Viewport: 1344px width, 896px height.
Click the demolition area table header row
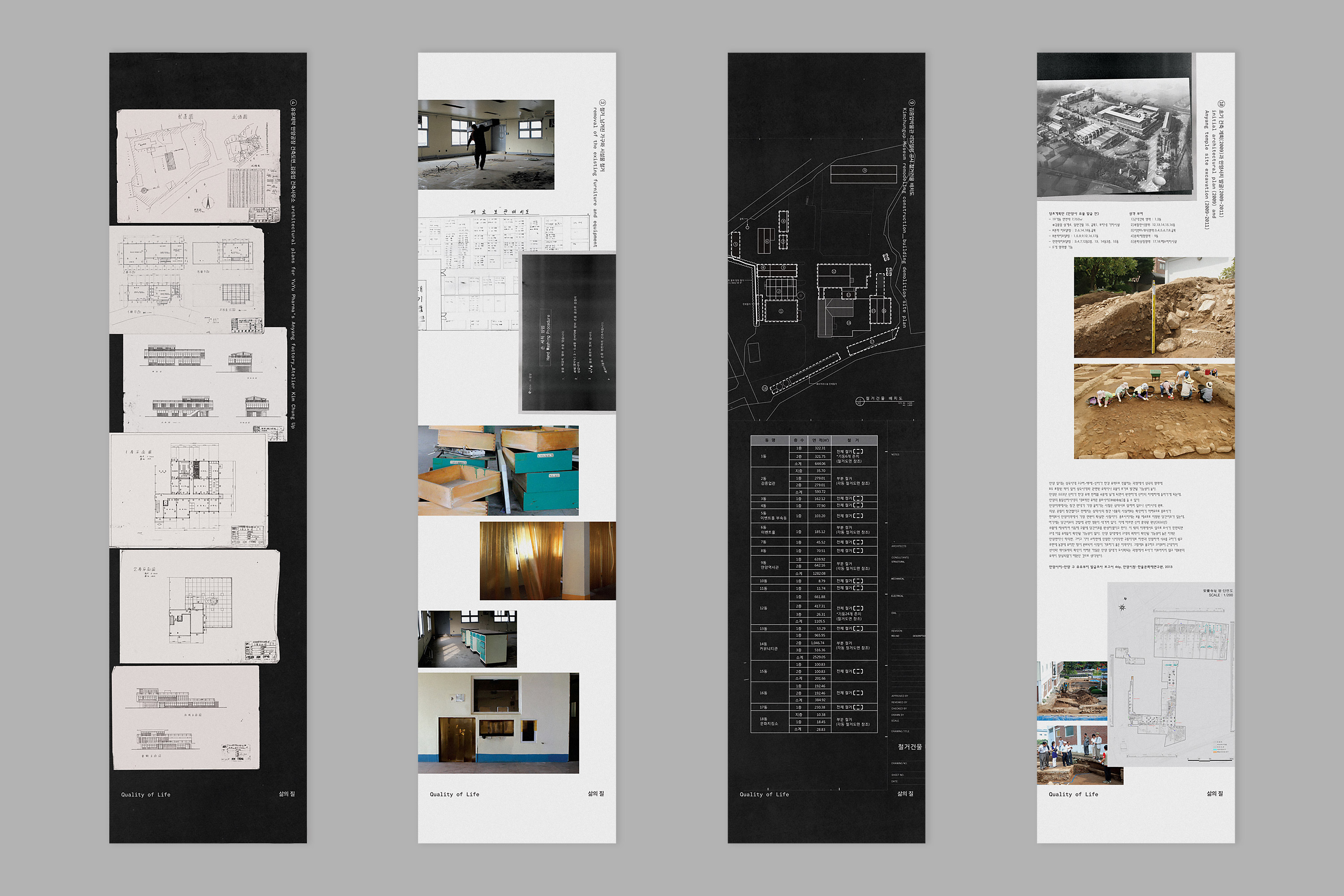(813, 440)
